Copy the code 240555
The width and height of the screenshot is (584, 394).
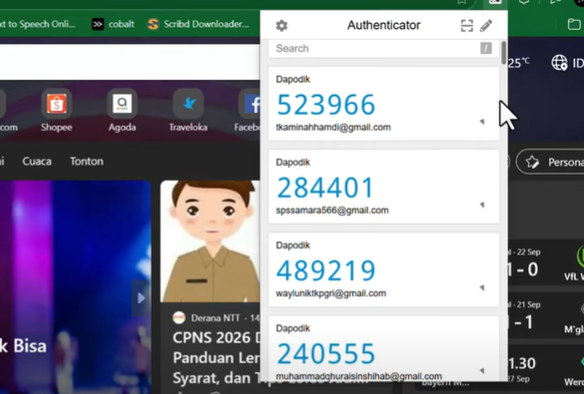tap(326, 354)
